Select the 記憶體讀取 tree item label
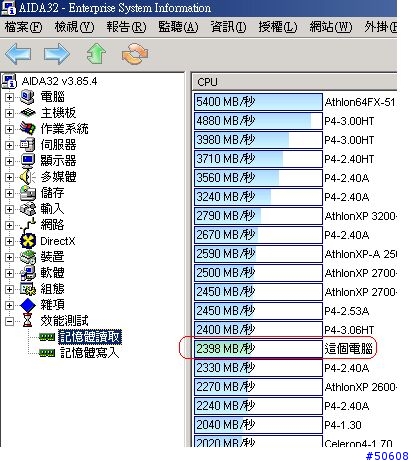Screen dimensions: 411x464 coord(90,337)
